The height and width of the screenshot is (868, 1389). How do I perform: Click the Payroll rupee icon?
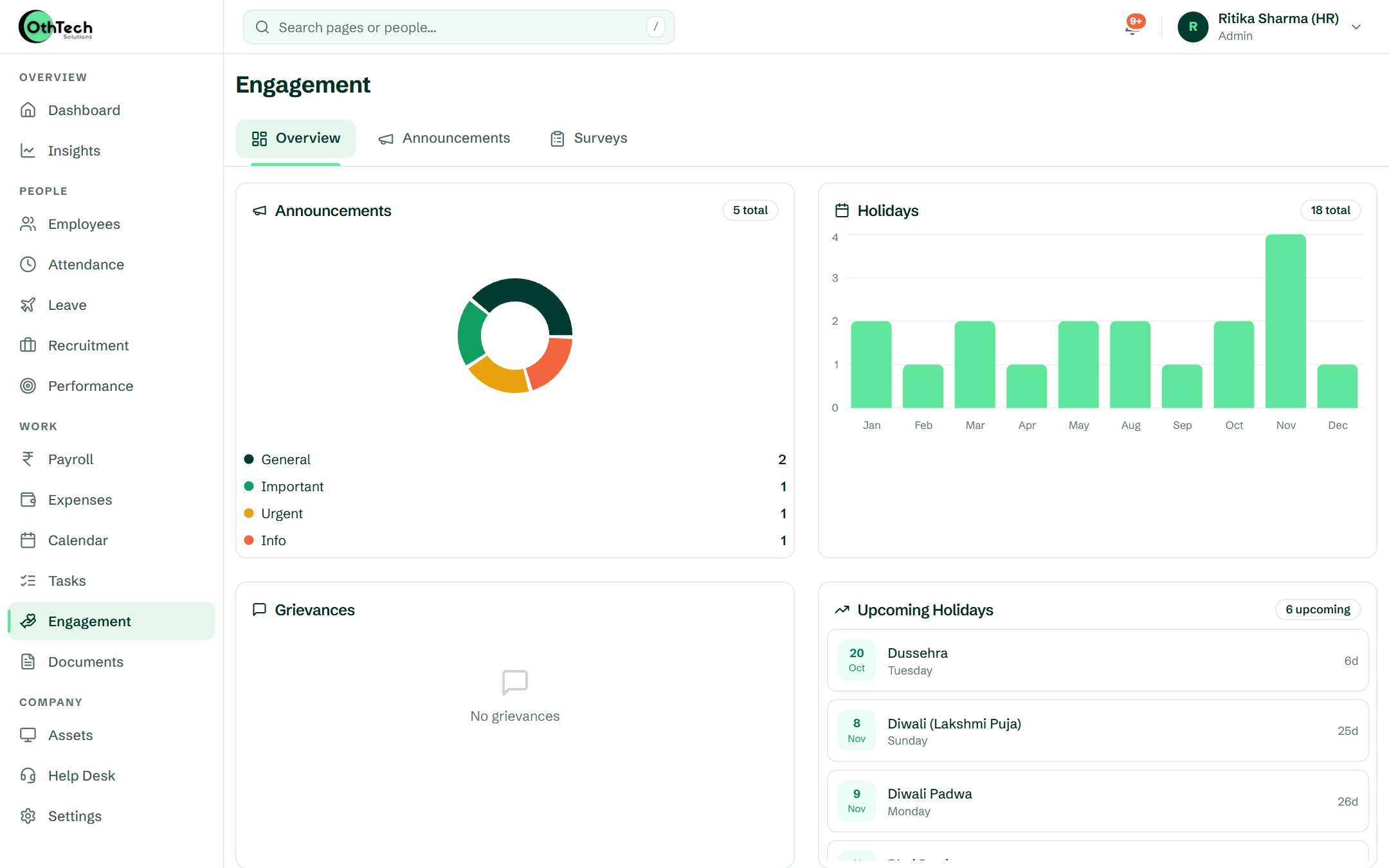[x=28, y=459]
